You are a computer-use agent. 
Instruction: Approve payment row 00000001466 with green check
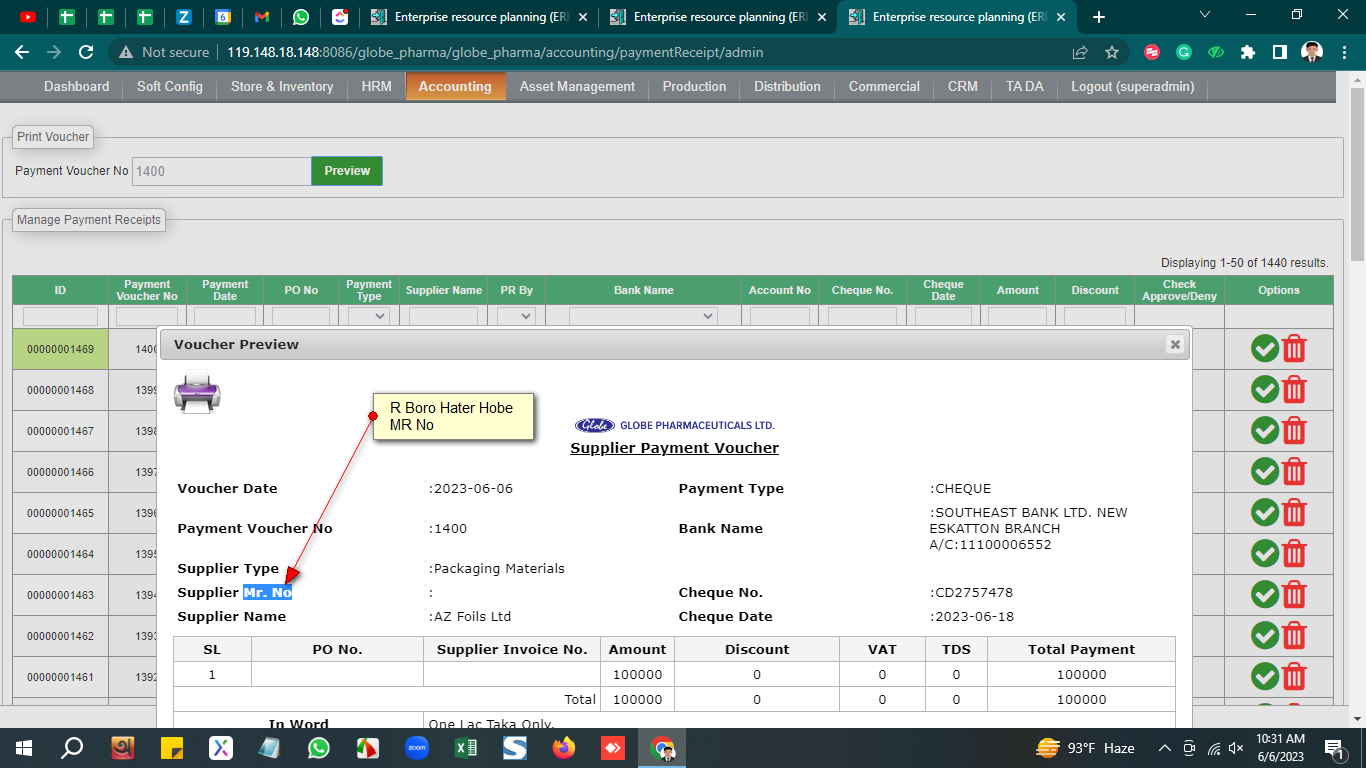[1265, 471]
